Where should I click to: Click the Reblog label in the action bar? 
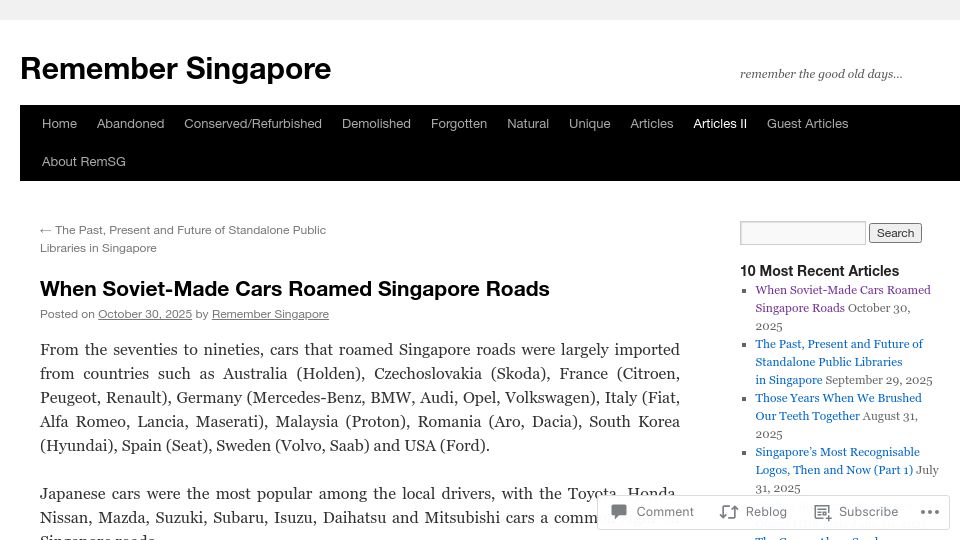(766, 512)
